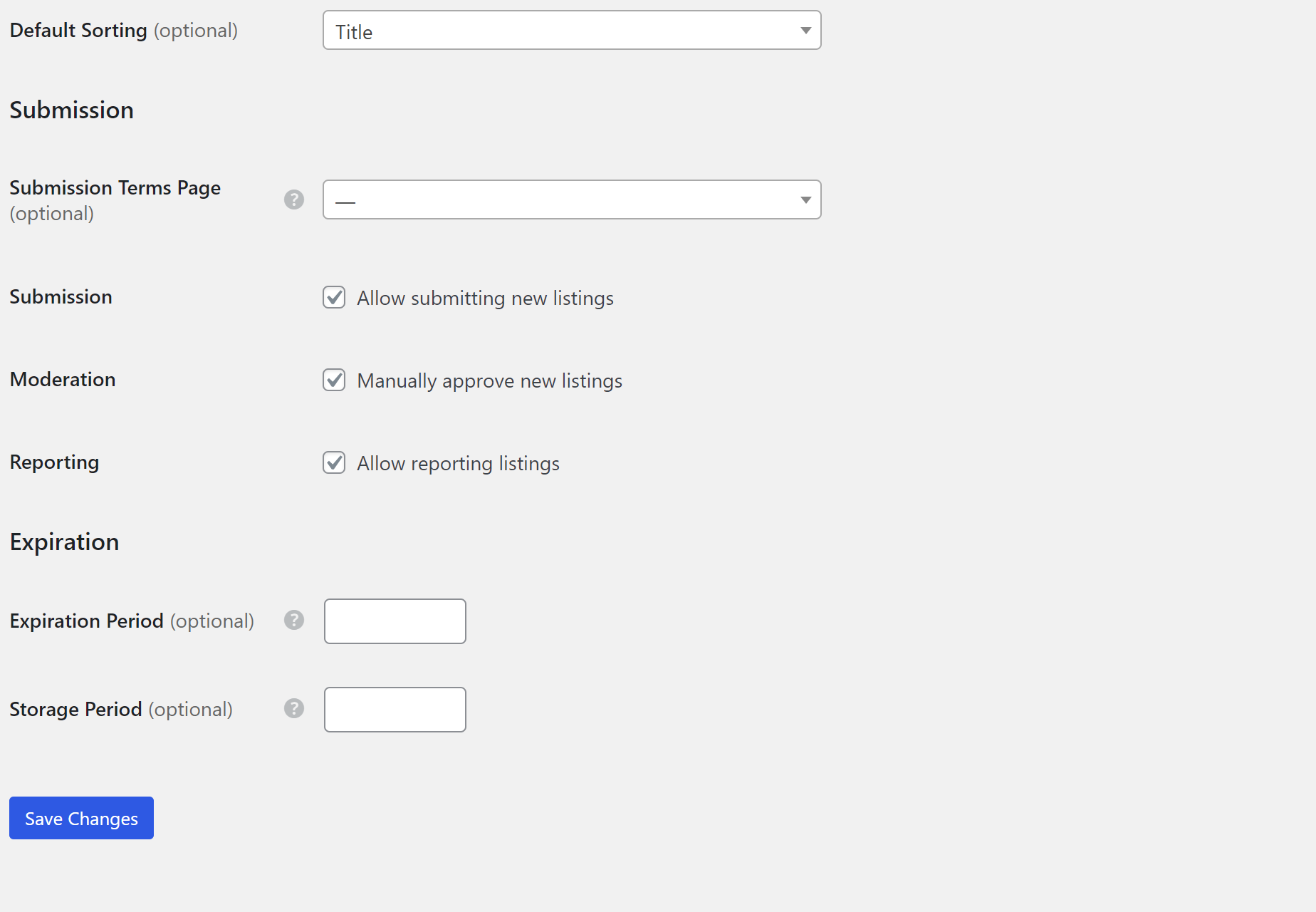Click the Save Changes button
This screenshot has width=1316, height=912.
point(81,818)
